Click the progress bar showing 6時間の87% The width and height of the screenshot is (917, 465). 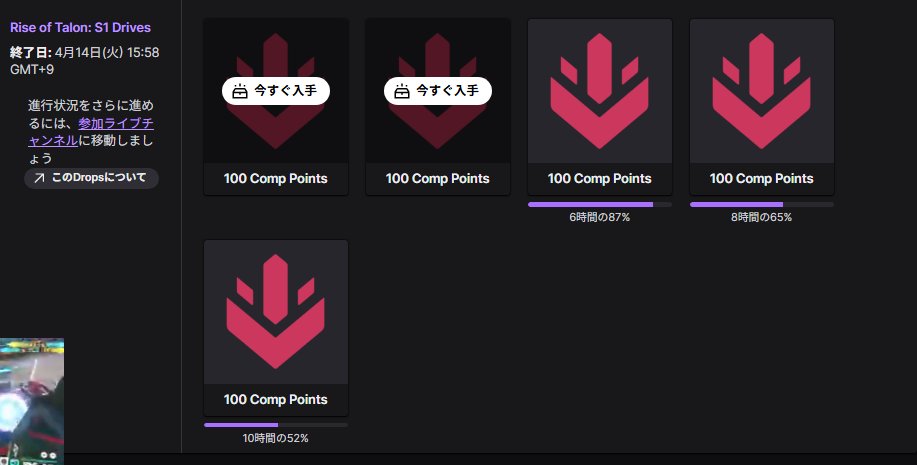[x=599, y=204]
